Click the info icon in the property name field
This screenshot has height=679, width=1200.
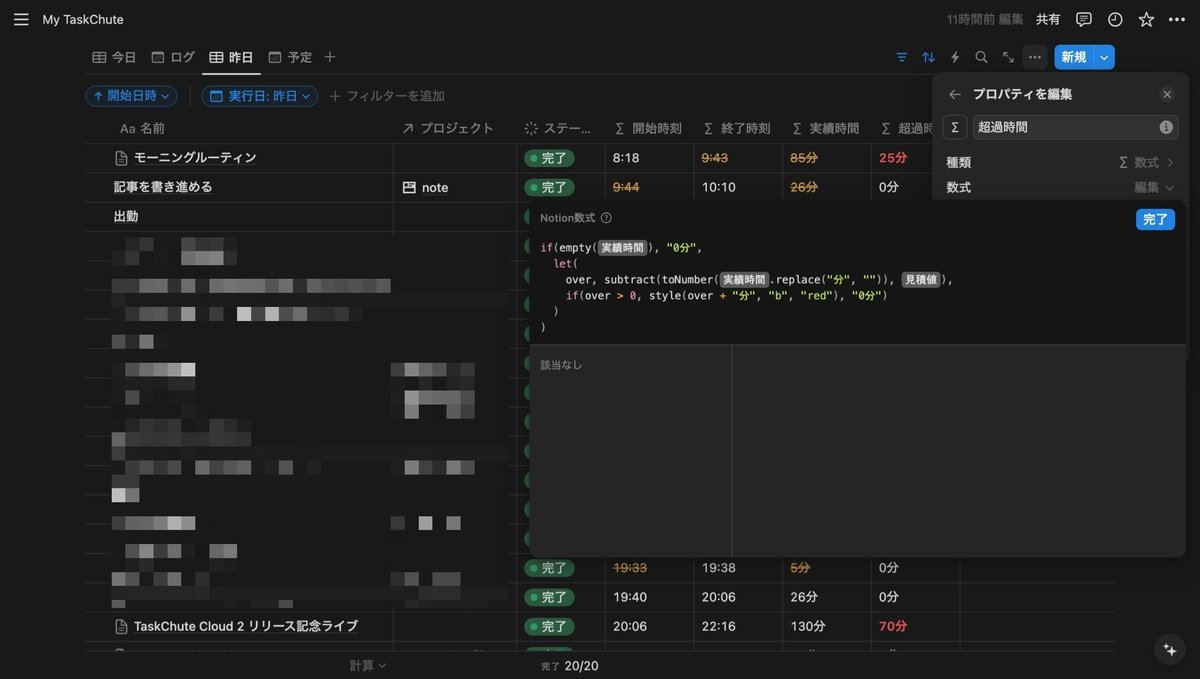point(1166,127)
